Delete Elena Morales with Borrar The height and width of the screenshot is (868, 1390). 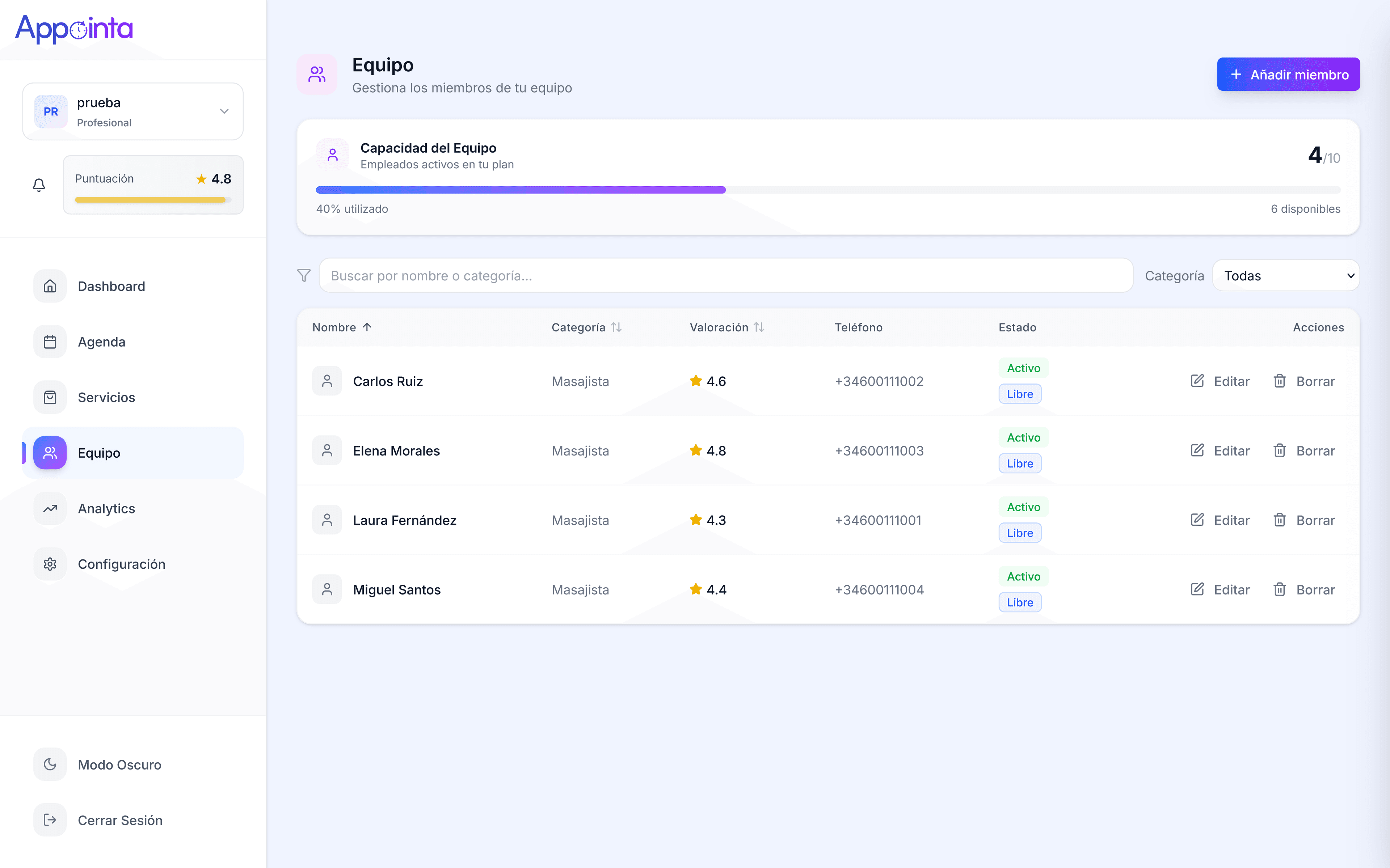tap(1304, 451)
